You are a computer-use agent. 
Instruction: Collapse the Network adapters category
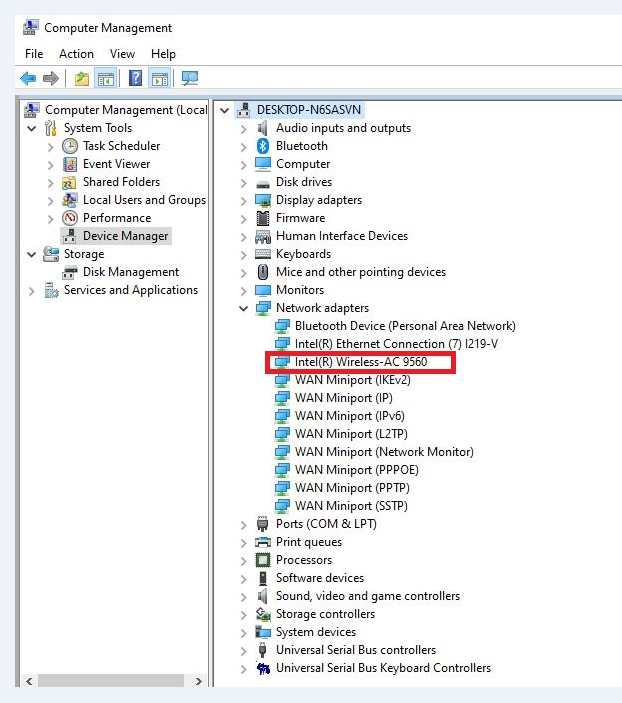click(243, 308)
